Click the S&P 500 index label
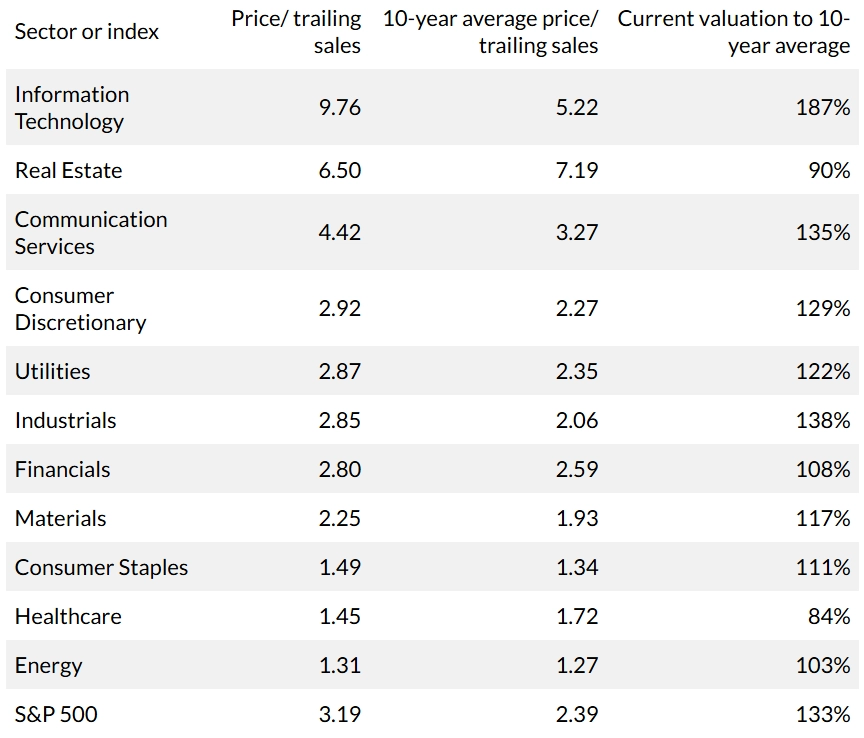 coord(56,714)
